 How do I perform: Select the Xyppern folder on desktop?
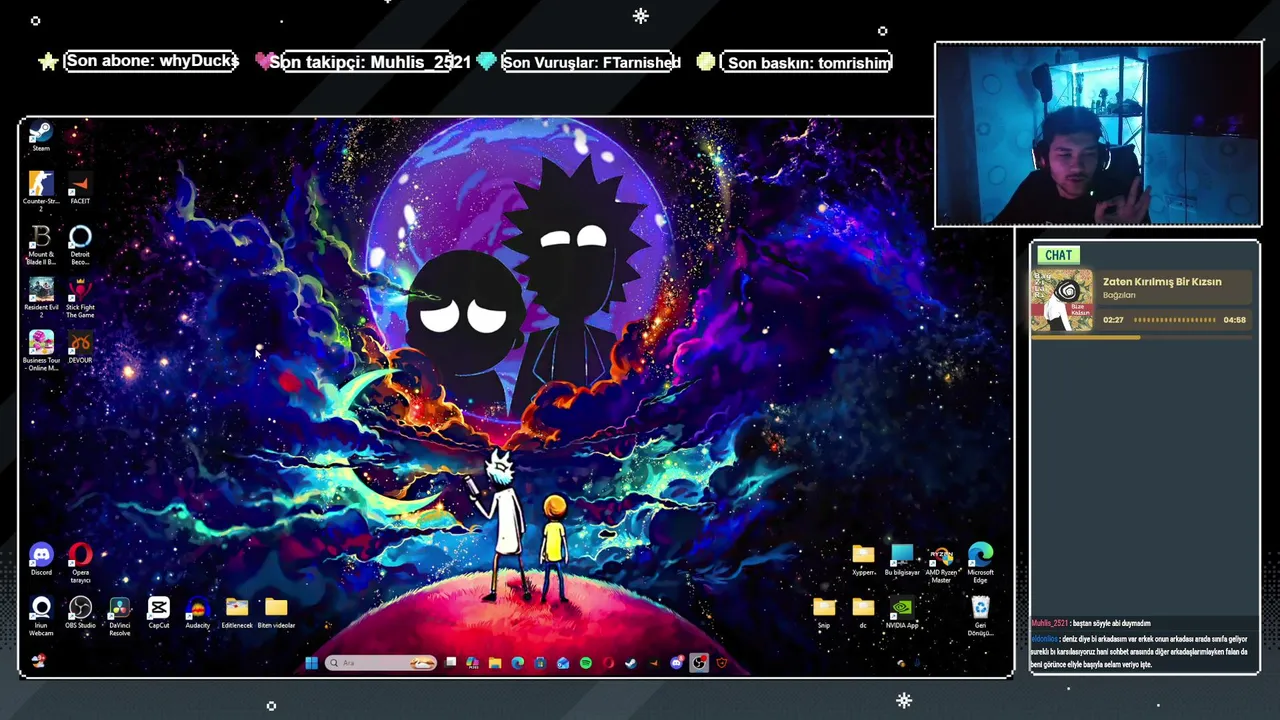[x=863, y=559]
